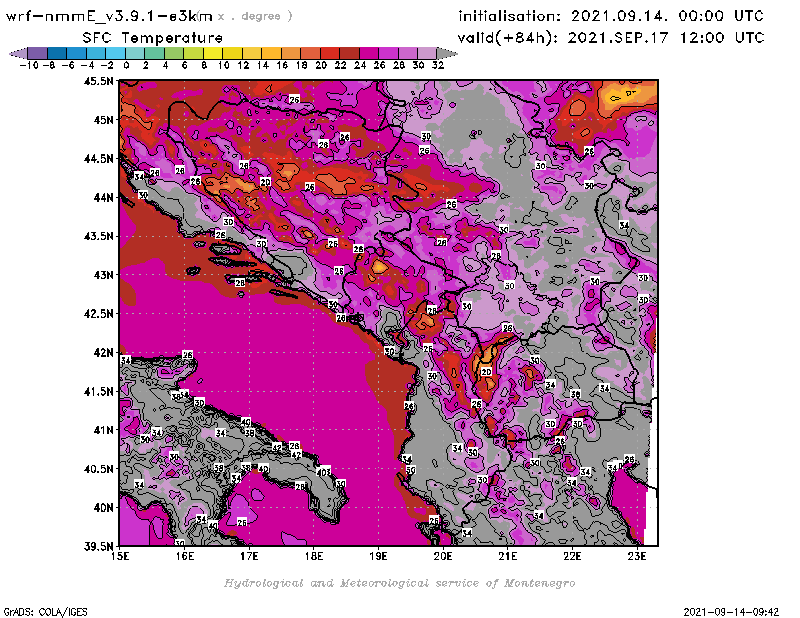Choose the orange legend swatch between 14 and 16
The height and width of the screenshot is (618, 800).
click(271, 53)
